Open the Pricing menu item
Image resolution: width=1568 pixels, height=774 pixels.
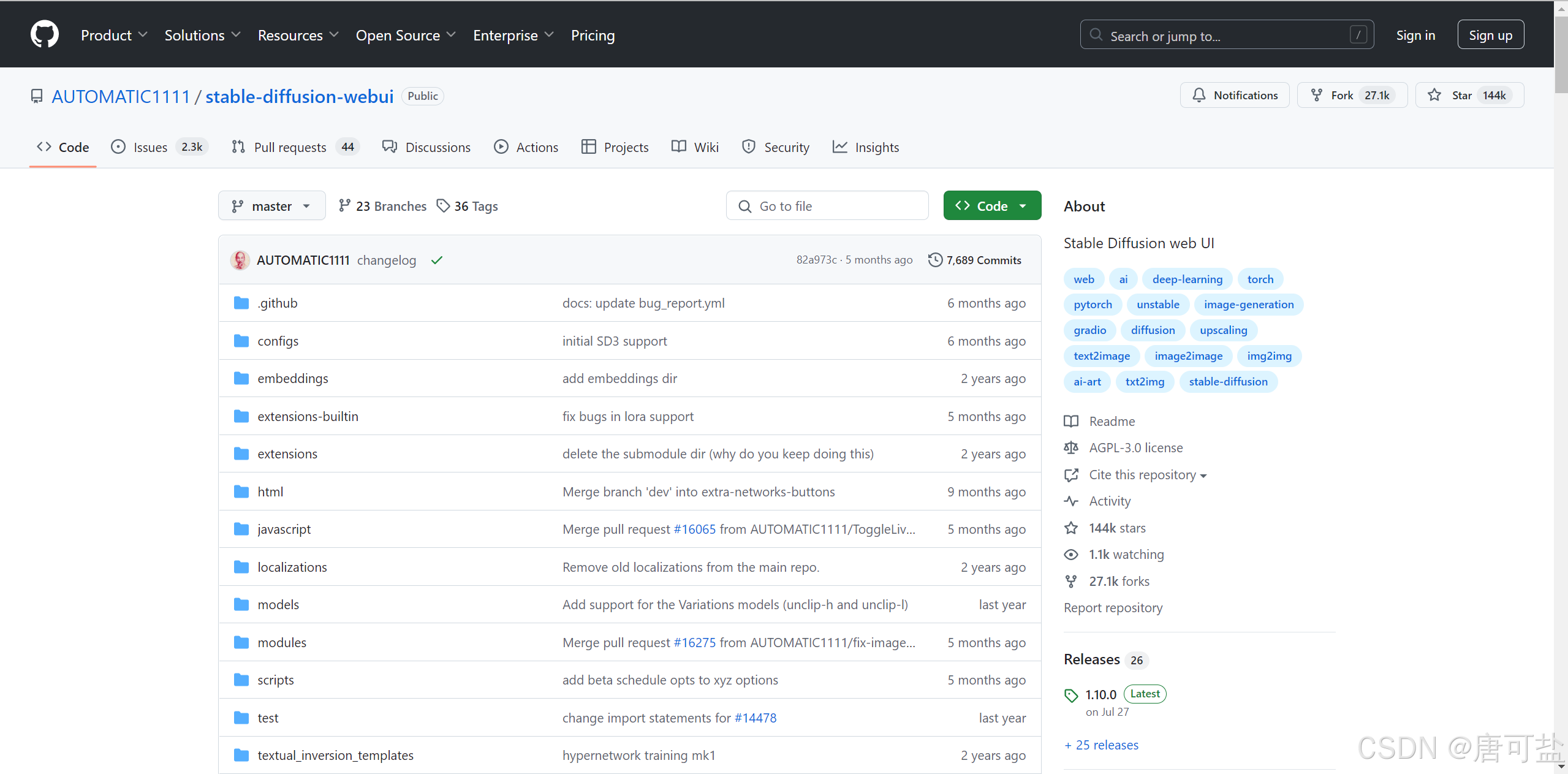point(593,35)
